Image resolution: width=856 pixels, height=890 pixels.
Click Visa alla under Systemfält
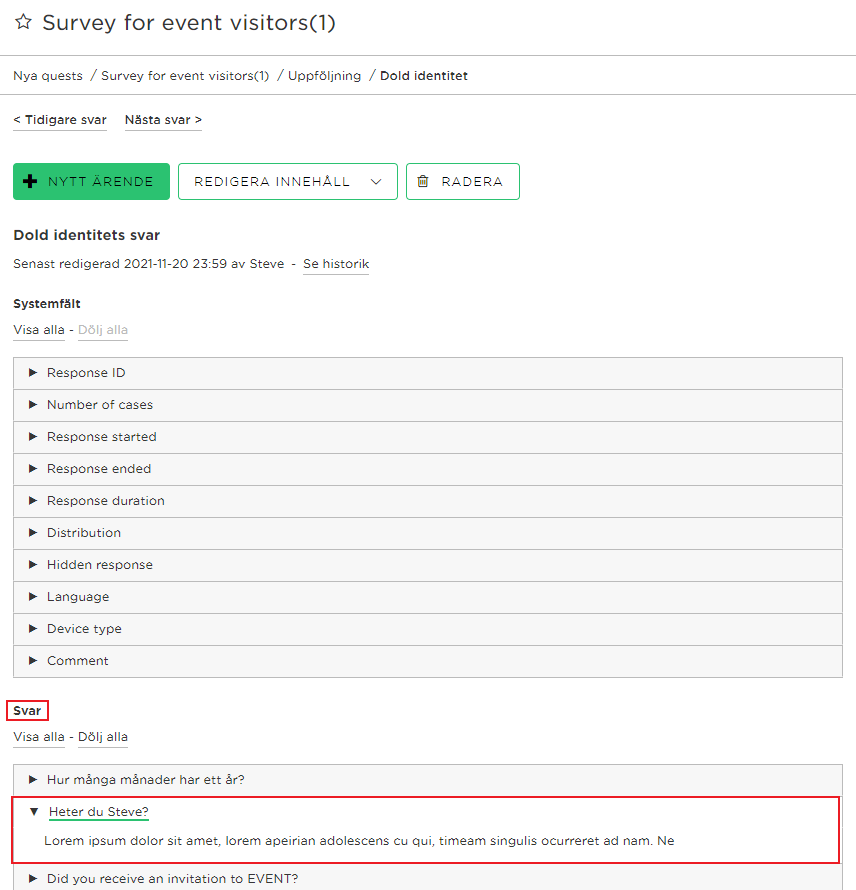pos(39,330)
